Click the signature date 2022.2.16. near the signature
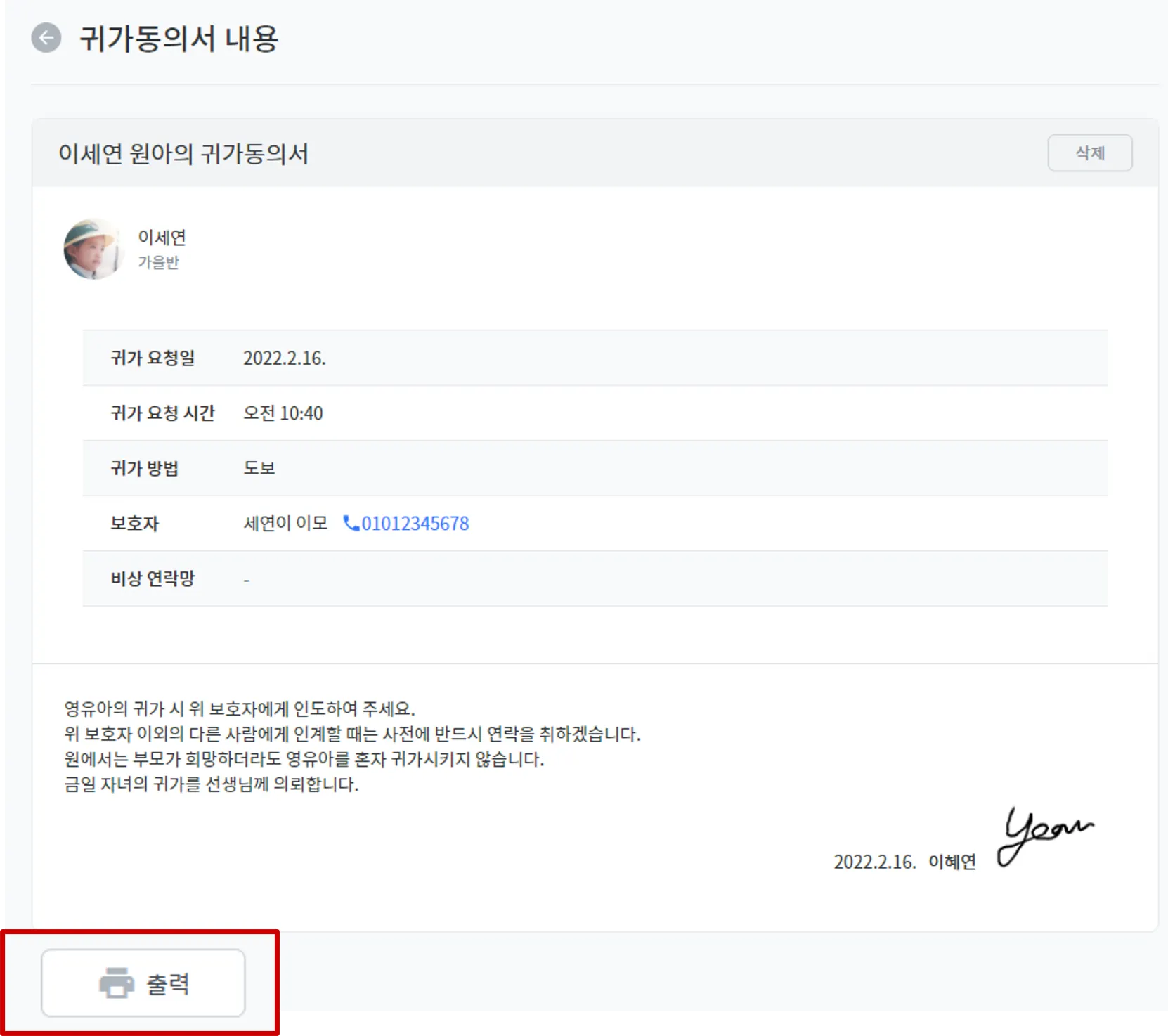Screen dimensions: 1168x1036 [875, 862]
